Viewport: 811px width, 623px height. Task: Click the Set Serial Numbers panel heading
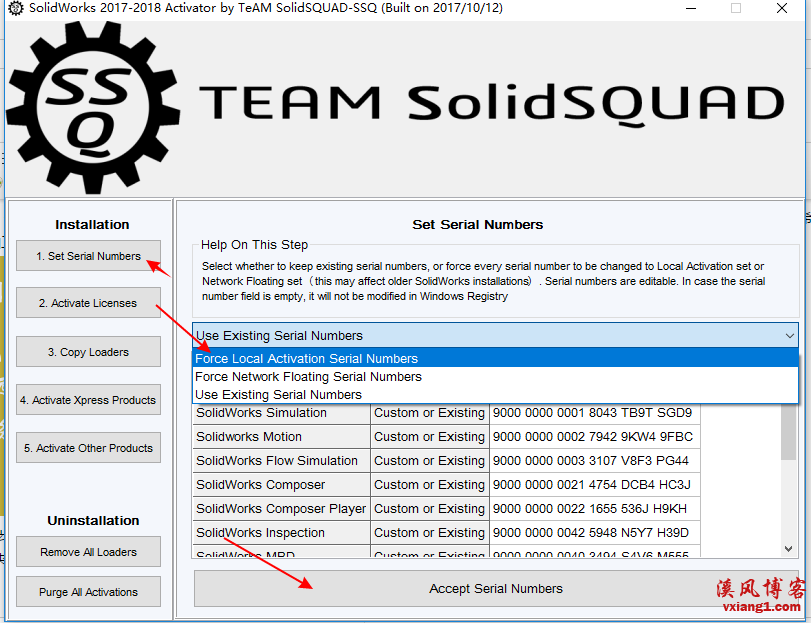click(x=477, y=224)
